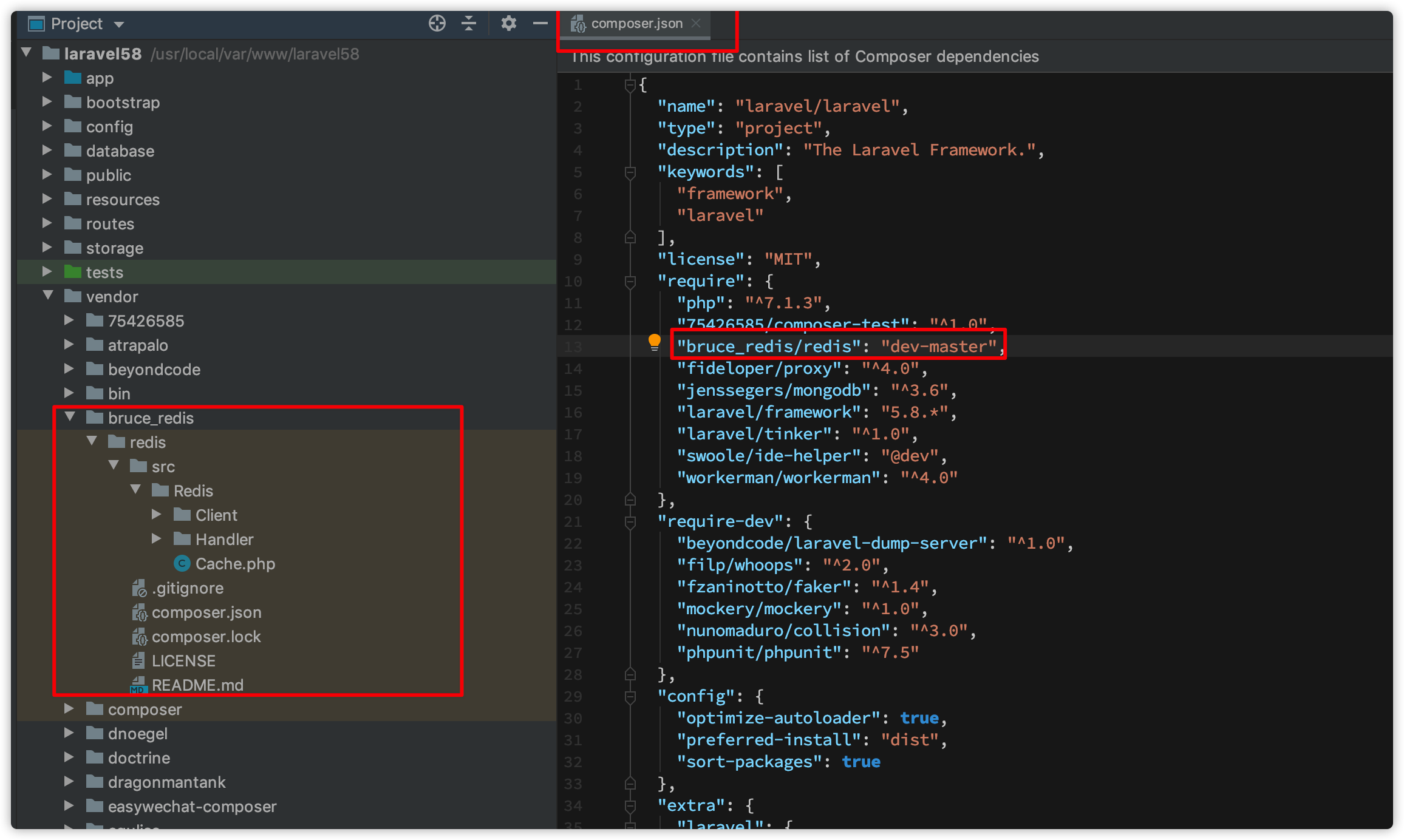Click the yellow lightbulb intention icon
1404x840 pixels.
tap(654, 342)
